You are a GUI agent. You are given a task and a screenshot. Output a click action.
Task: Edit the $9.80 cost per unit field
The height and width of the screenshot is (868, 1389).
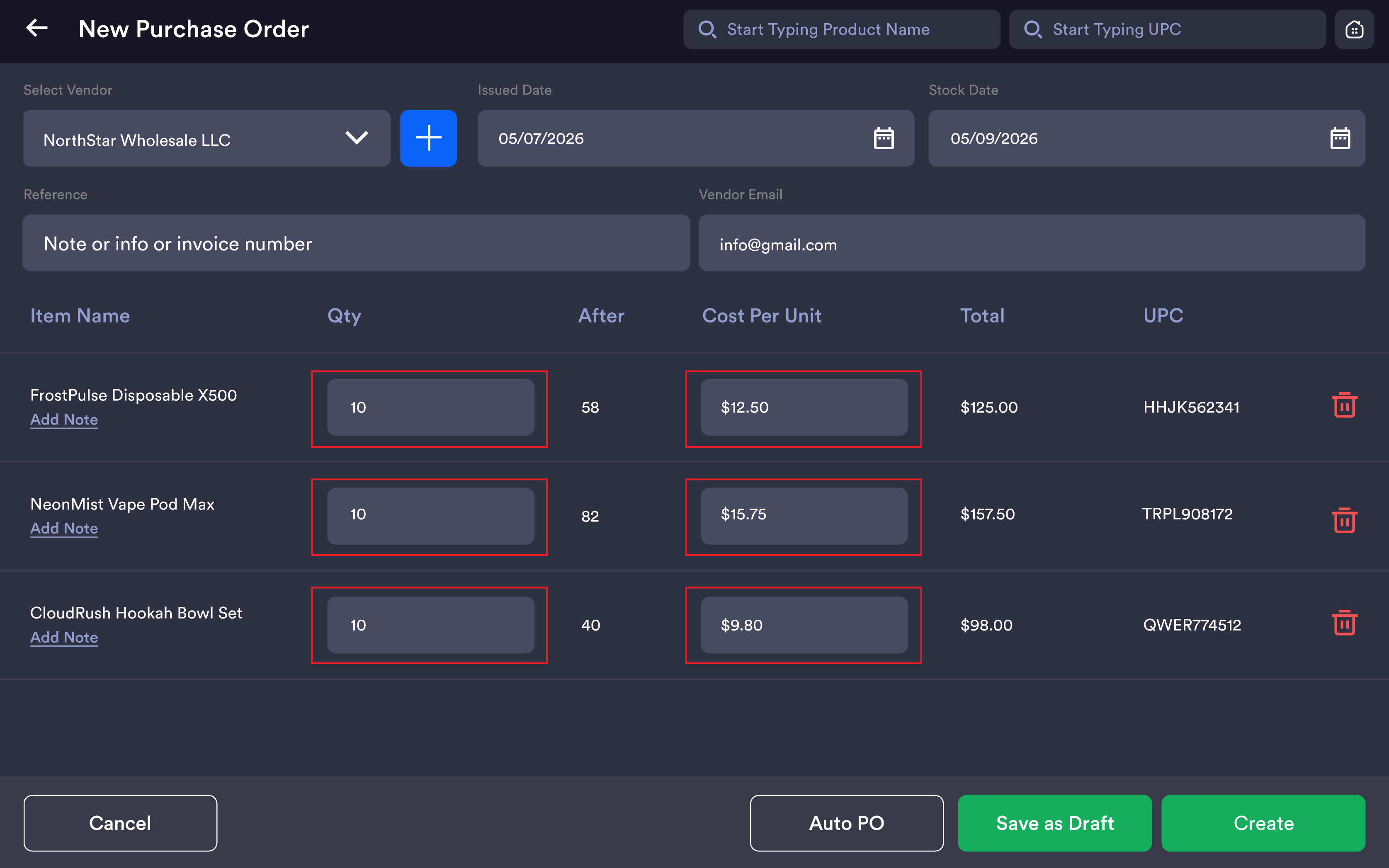[804, 625]
